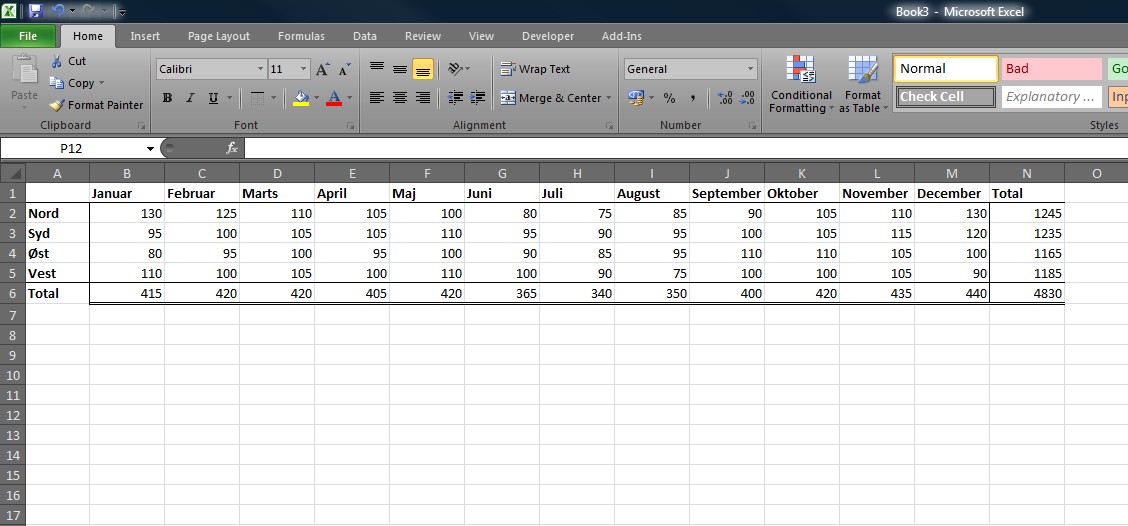
Task: Apply Percent Style number format
Action: click(x=669, y=98)
